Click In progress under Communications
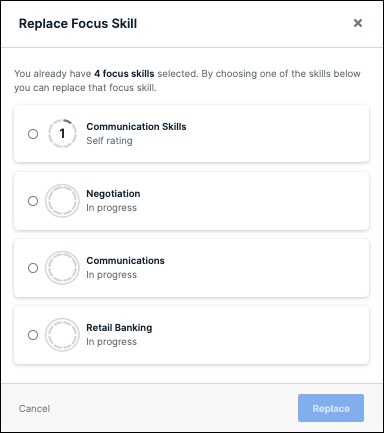The height and width of the screenshot is (433, 384). point(112,275)
